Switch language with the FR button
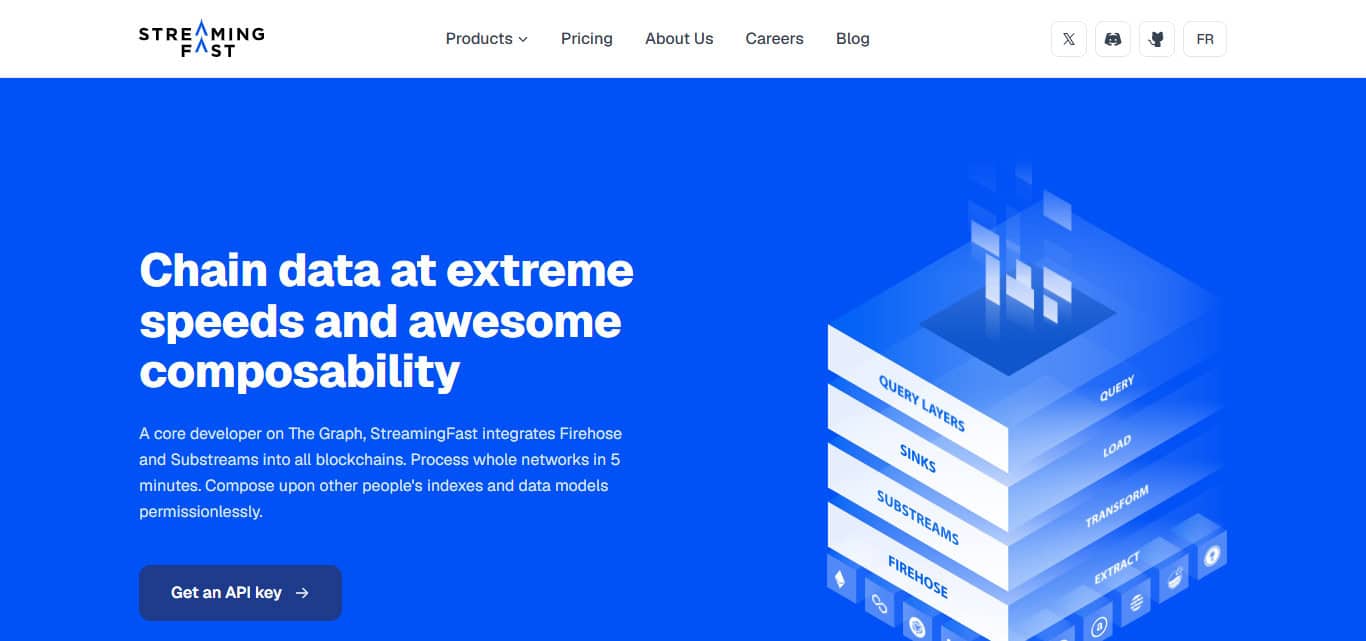This screenshot has width=1366, height=641. tap(1205, 39)
